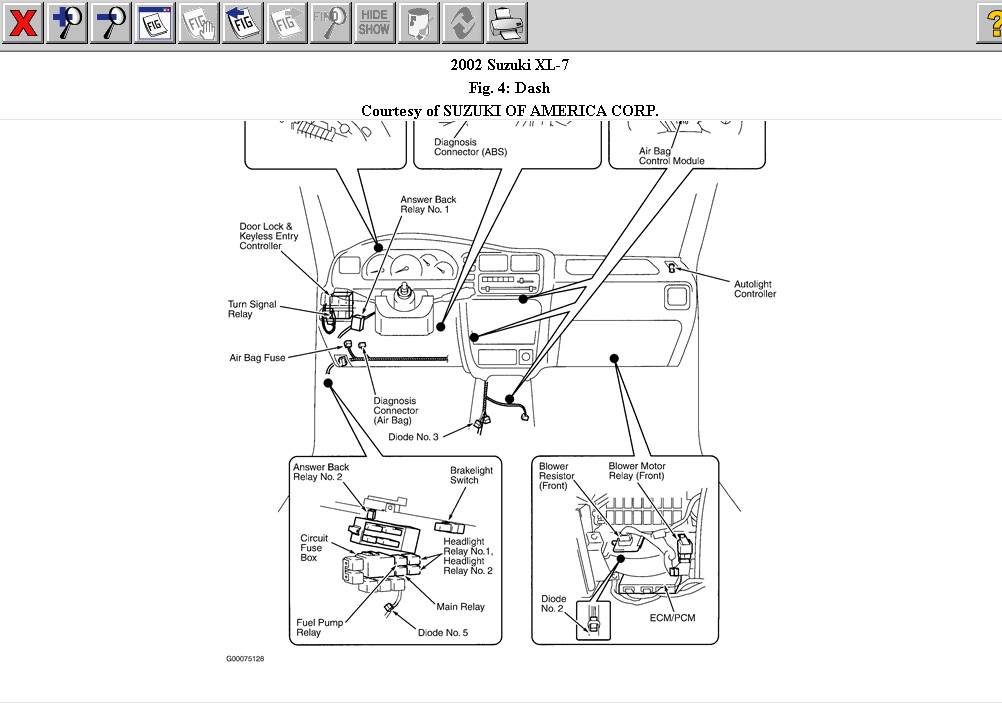This screenshot has height=703, width=1002.
Task: Open figure in window icon
Action: [155, 23]
